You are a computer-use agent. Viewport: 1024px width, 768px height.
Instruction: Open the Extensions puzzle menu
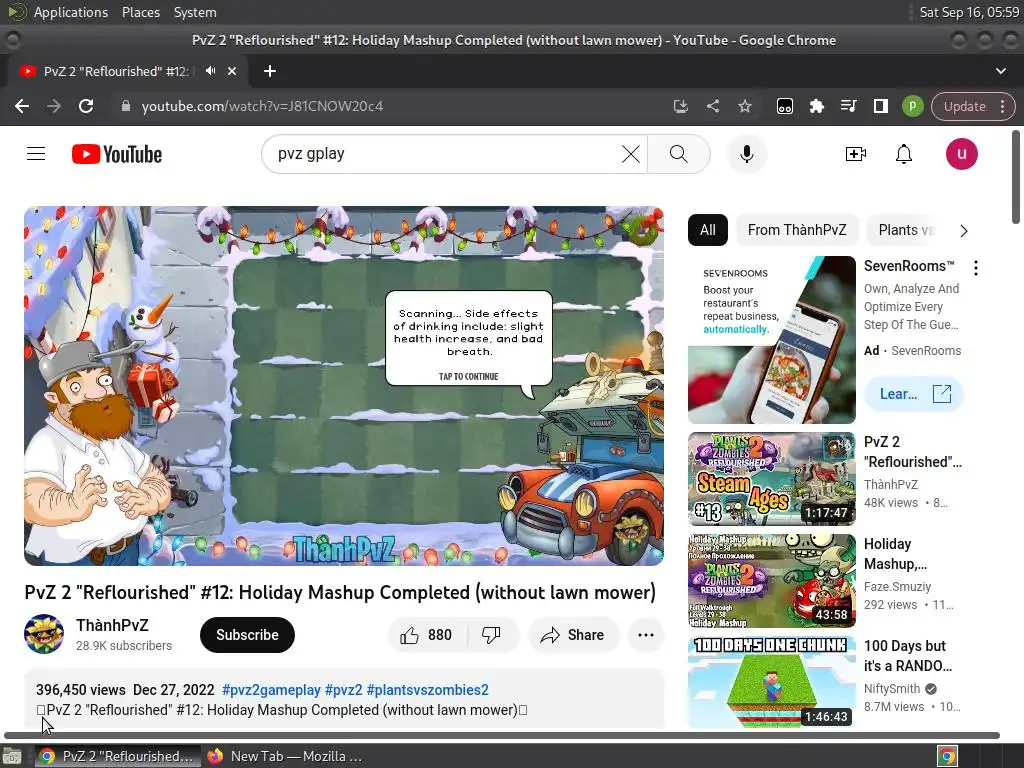tap(816, 106)
